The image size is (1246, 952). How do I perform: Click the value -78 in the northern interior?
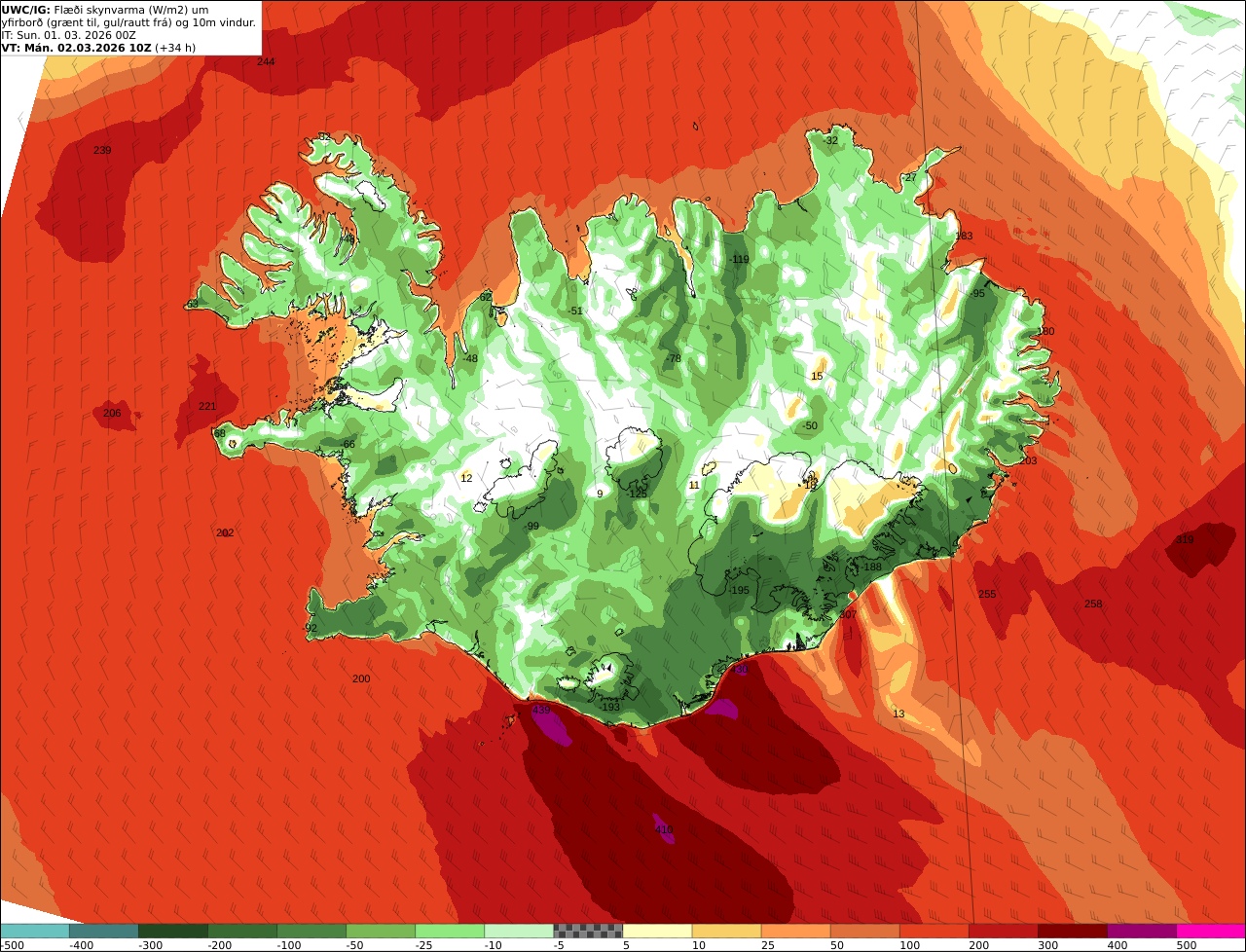[673, 358]
